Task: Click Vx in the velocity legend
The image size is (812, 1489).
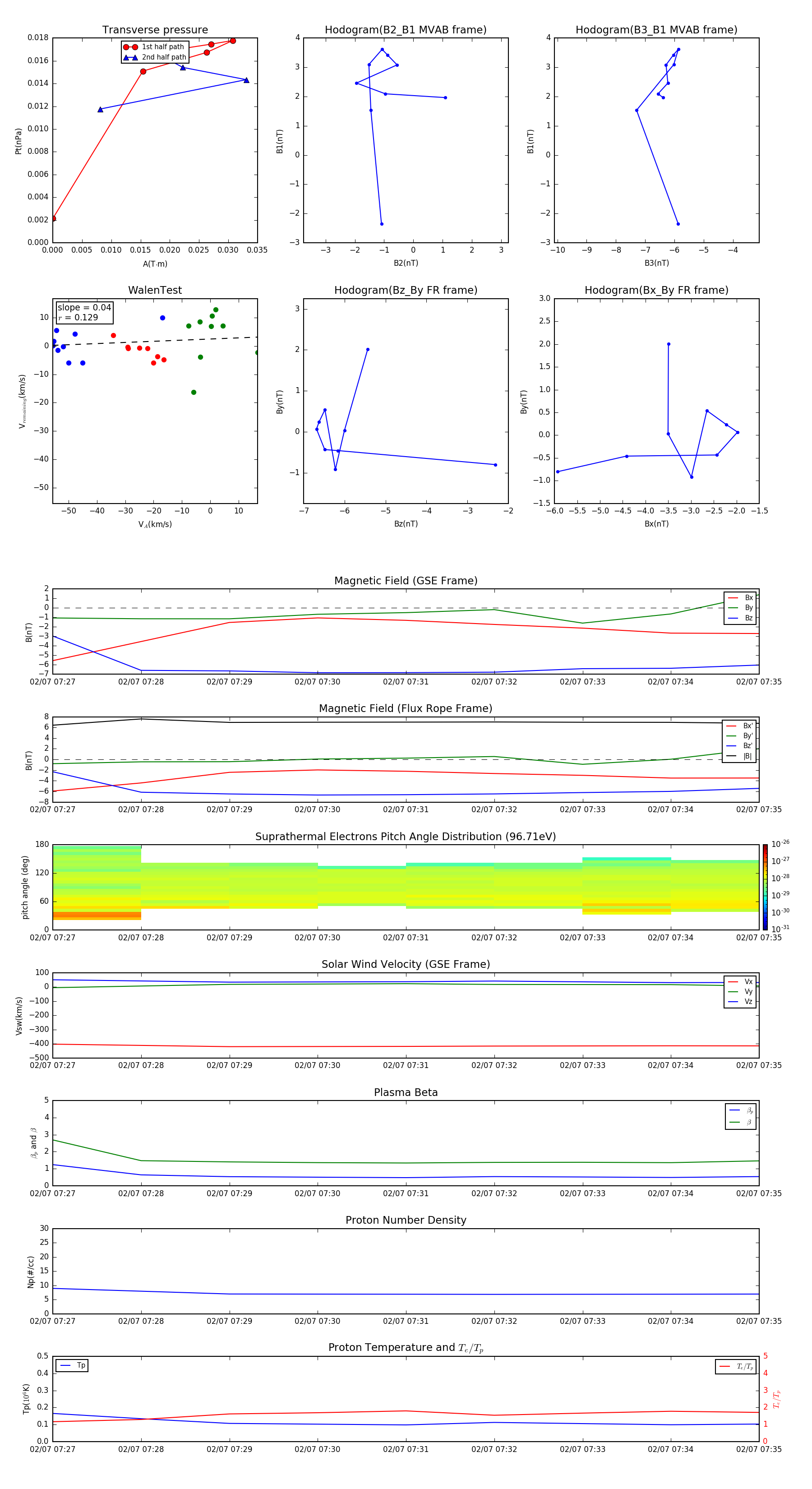Action: pyautogui.click(x=740, y=981)
